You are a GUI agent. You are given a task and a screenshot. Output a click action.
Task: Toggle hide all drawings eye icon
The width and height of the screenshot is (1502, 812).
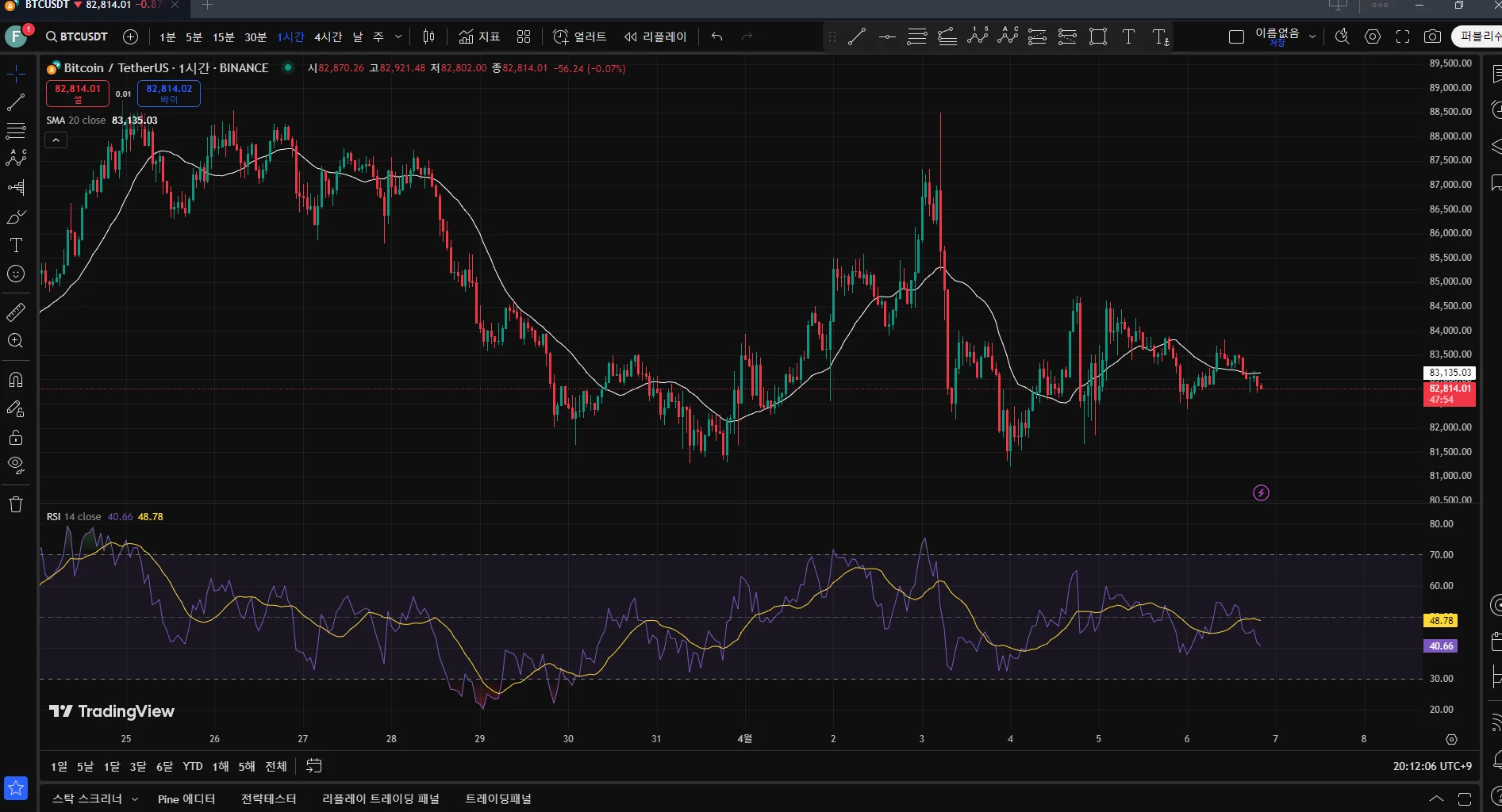click(x=16, y=465)
